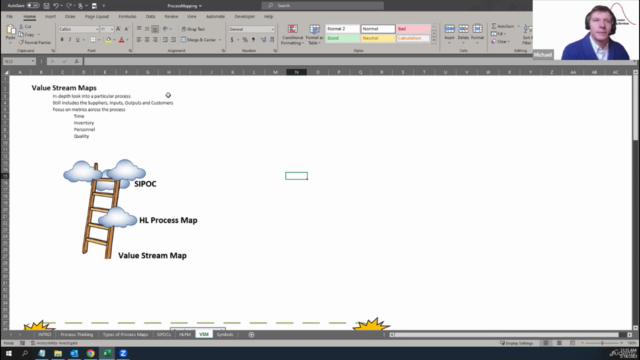Open the Font Color dropdown arrow
640x360 pixels.
(127, 40)
